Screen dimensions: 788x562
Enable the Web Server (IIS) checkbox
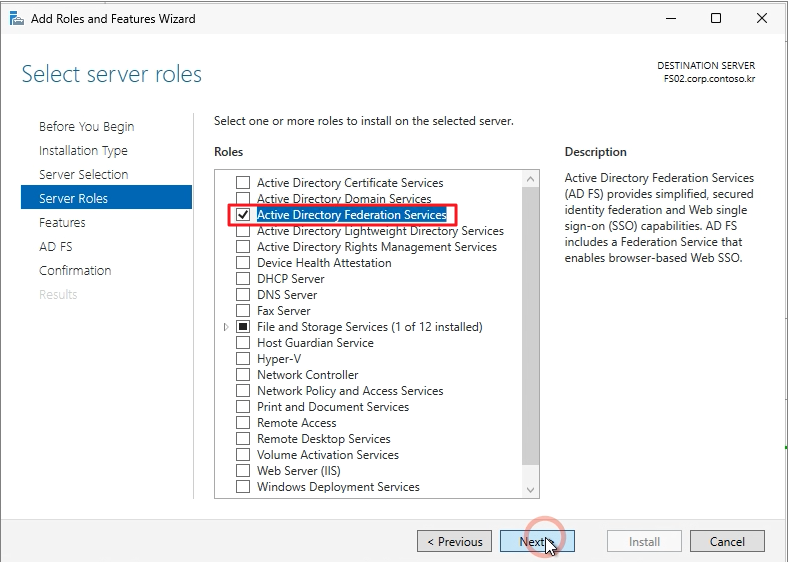click(243, 471)
